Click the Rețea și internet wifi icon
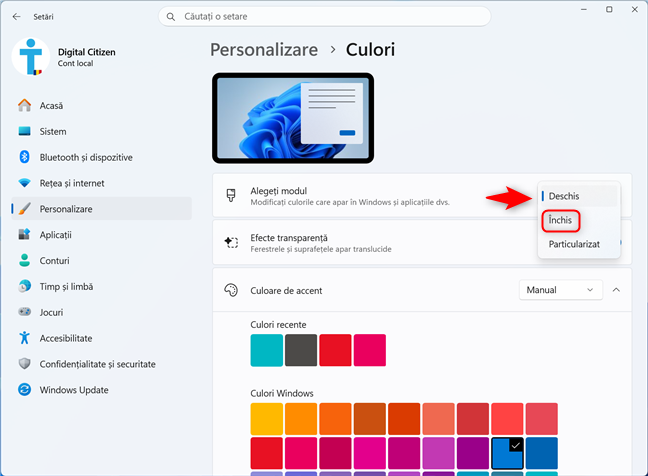Screen dimensions: 648x476 click(24, 183)
